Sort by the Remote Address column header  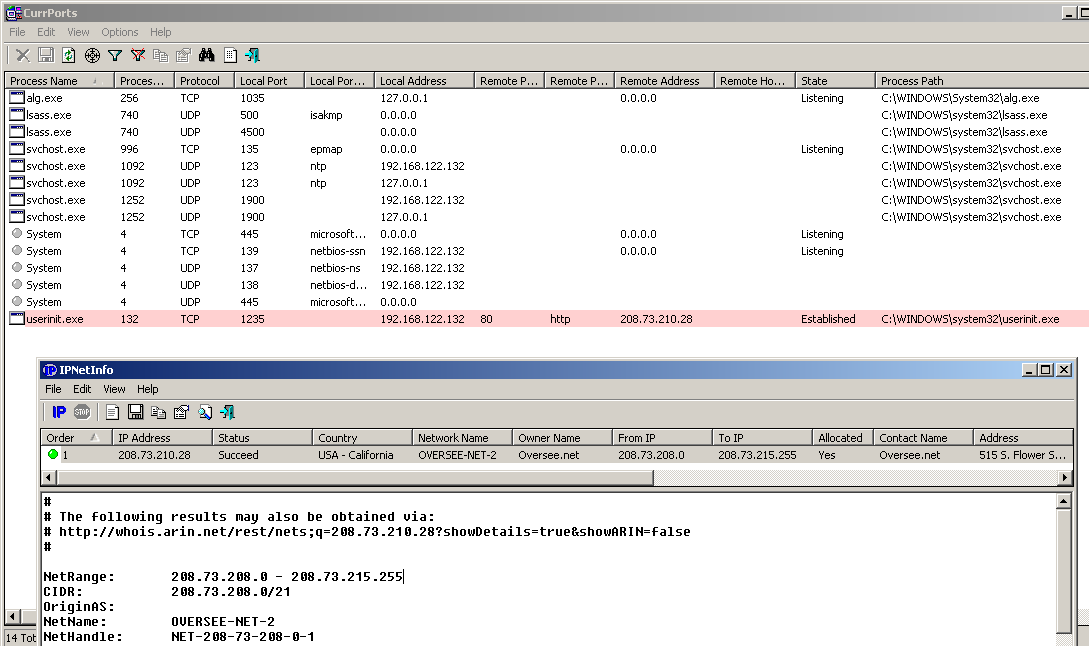point(664,80)
